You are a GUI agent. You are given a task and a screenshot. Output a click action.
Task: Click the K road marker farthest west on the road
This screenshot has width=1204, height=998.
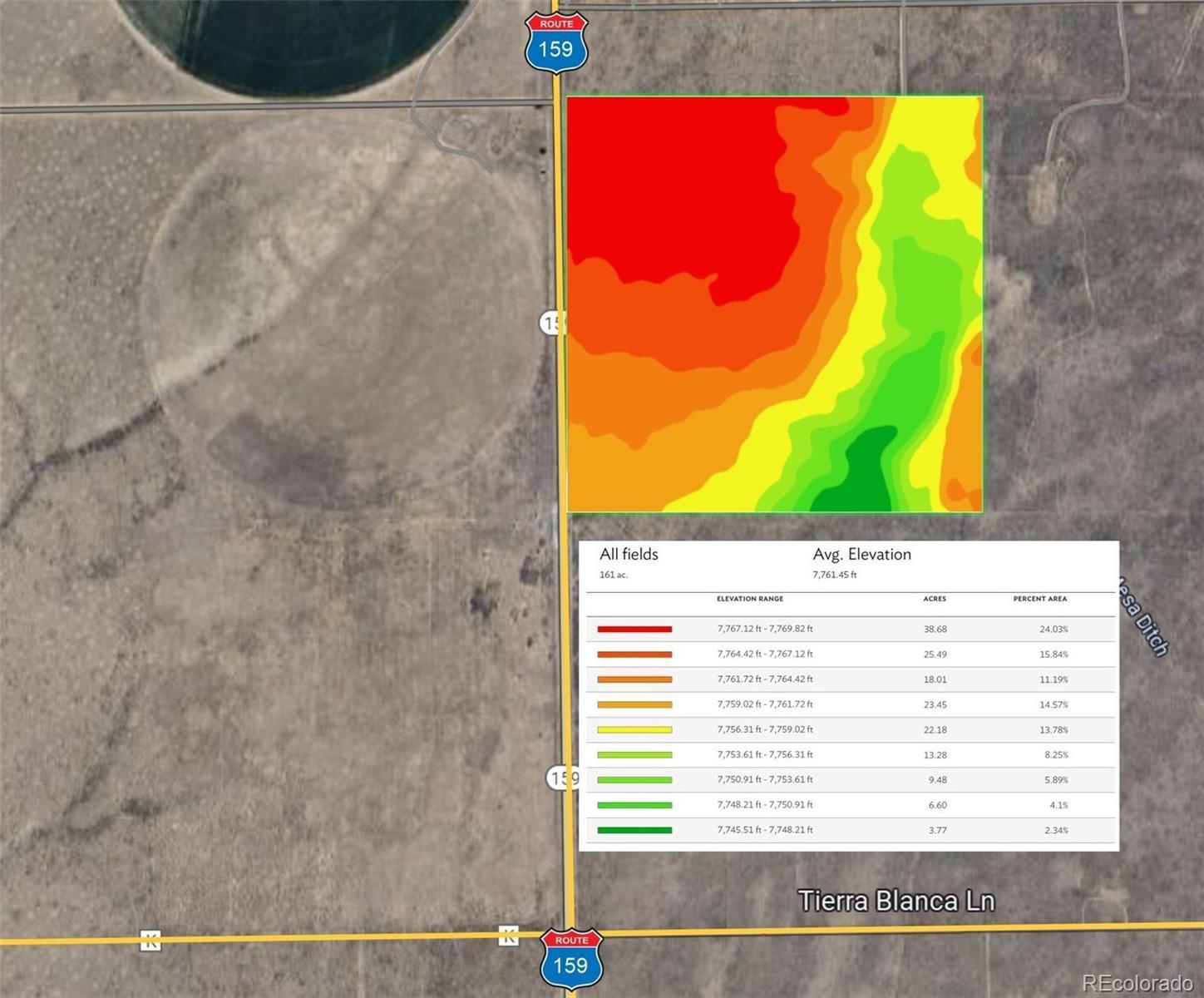click(150, 941)
